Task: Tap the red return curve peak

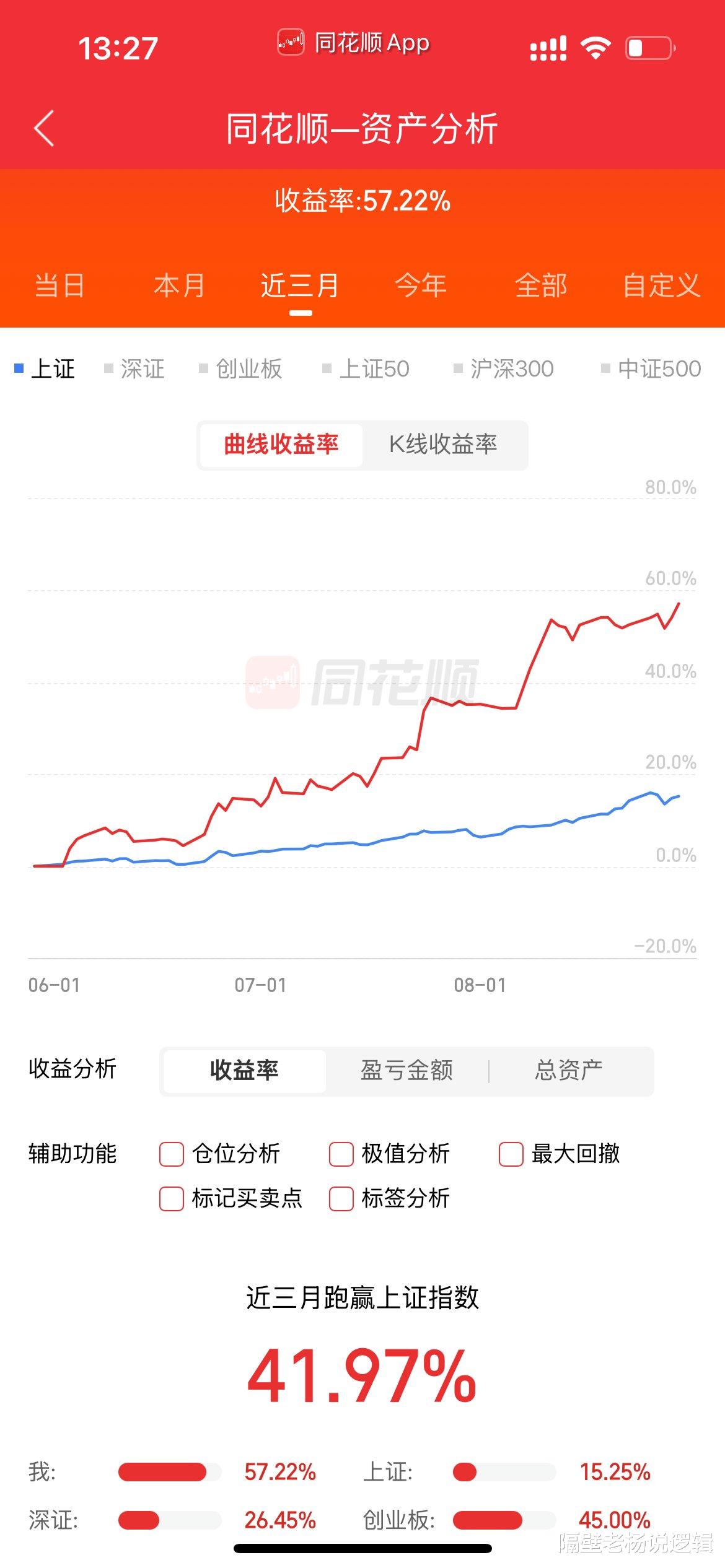Action: point(679,603)
